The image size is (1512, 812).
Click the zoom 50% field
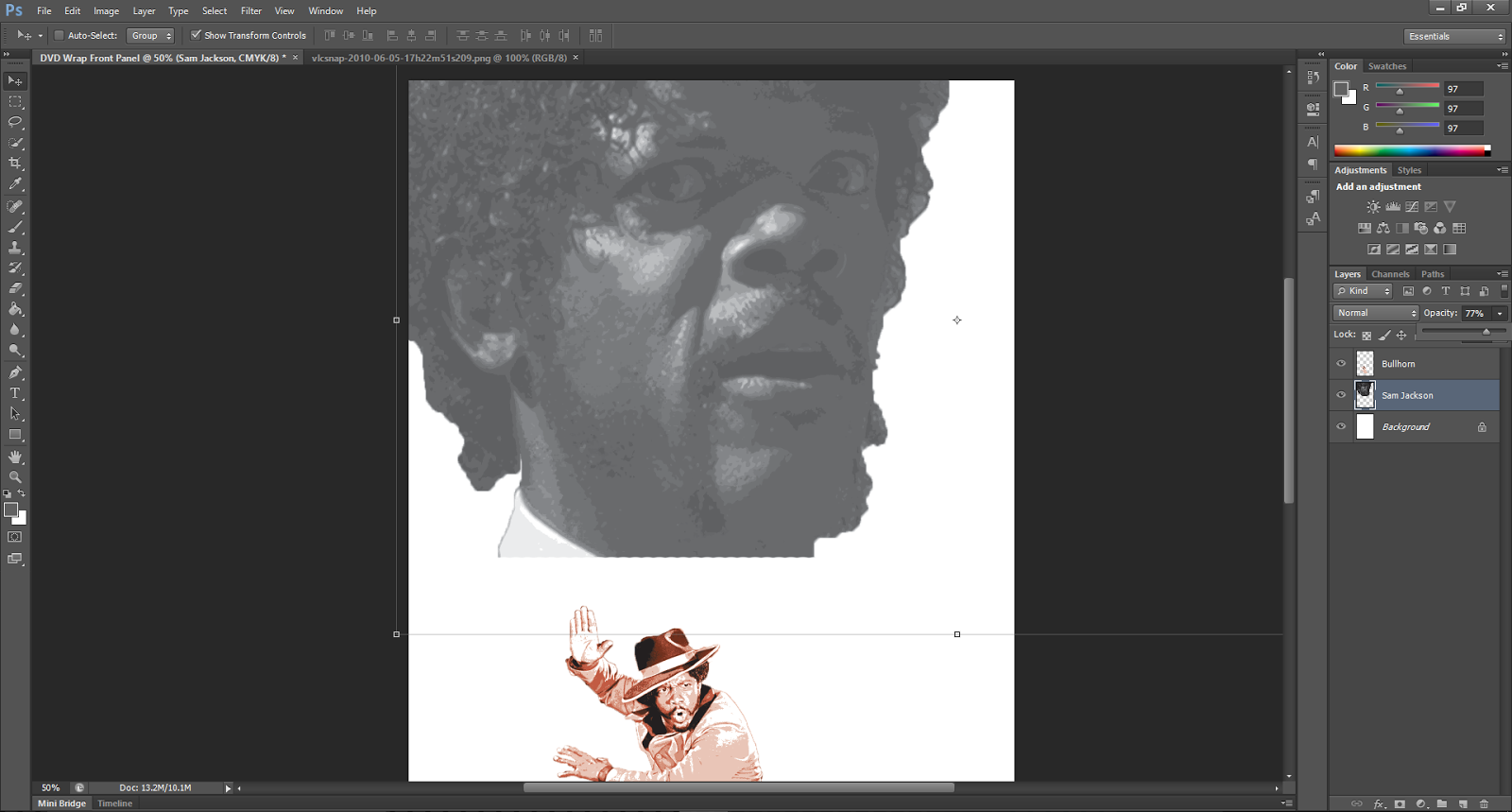50,787
